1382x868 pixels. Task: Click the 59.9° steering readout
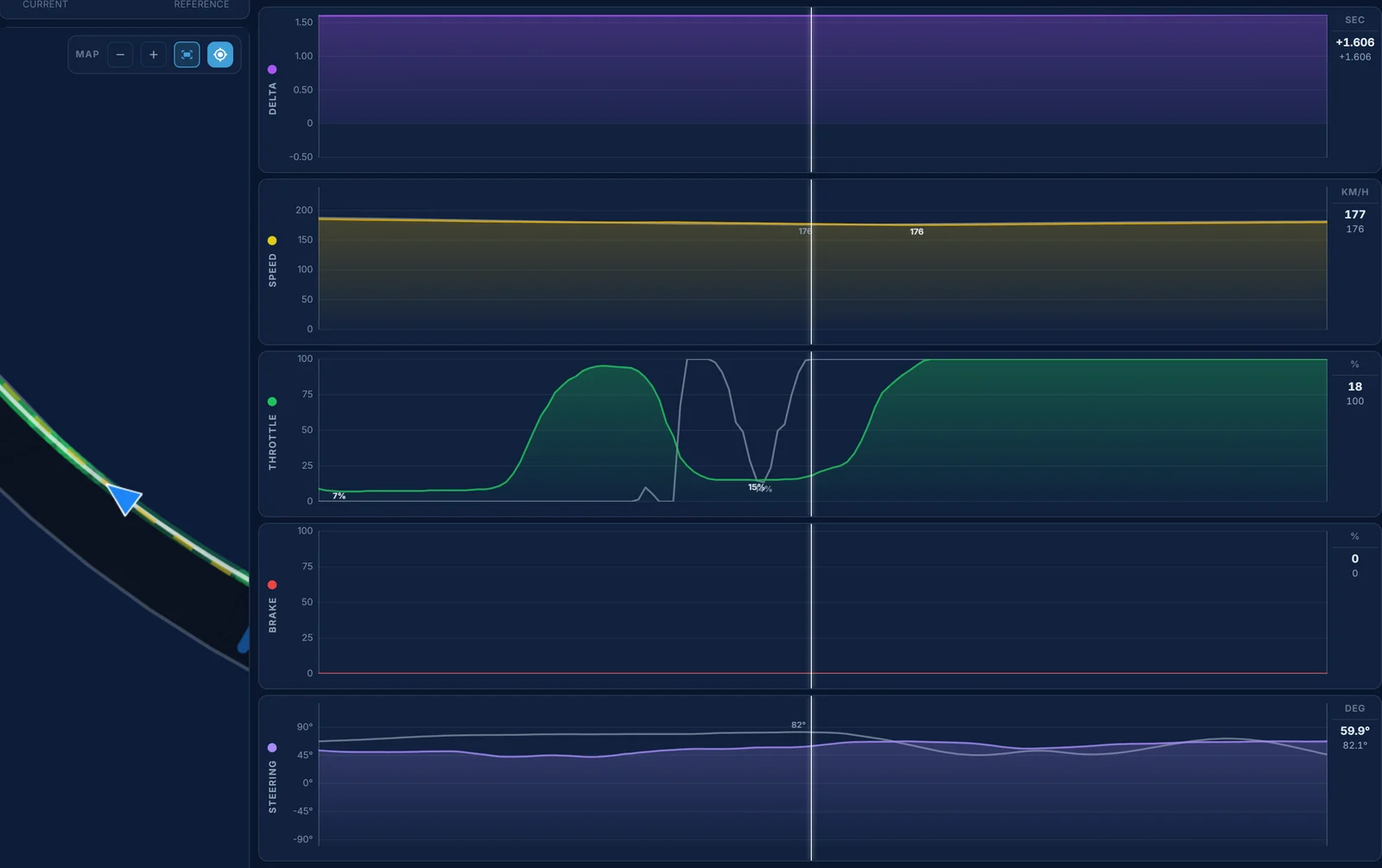tap(1354, 731)
